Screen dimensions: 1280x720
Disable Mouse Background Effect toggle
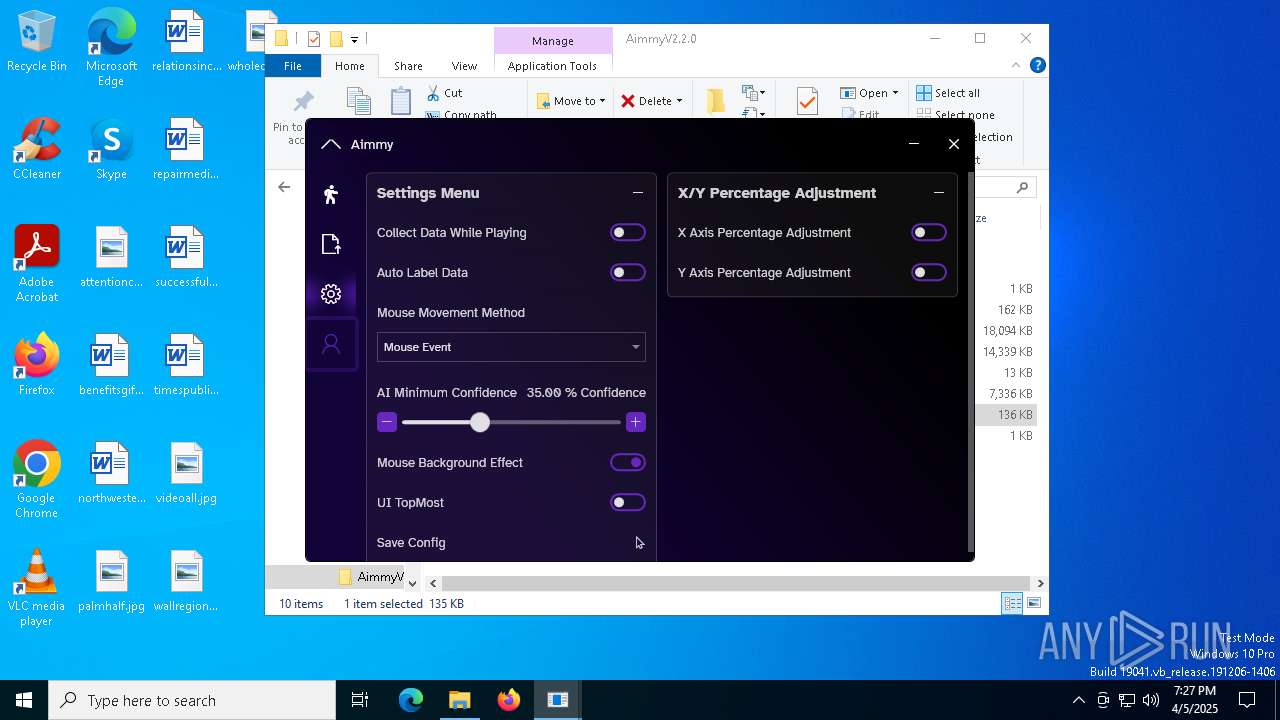(628, 462)
